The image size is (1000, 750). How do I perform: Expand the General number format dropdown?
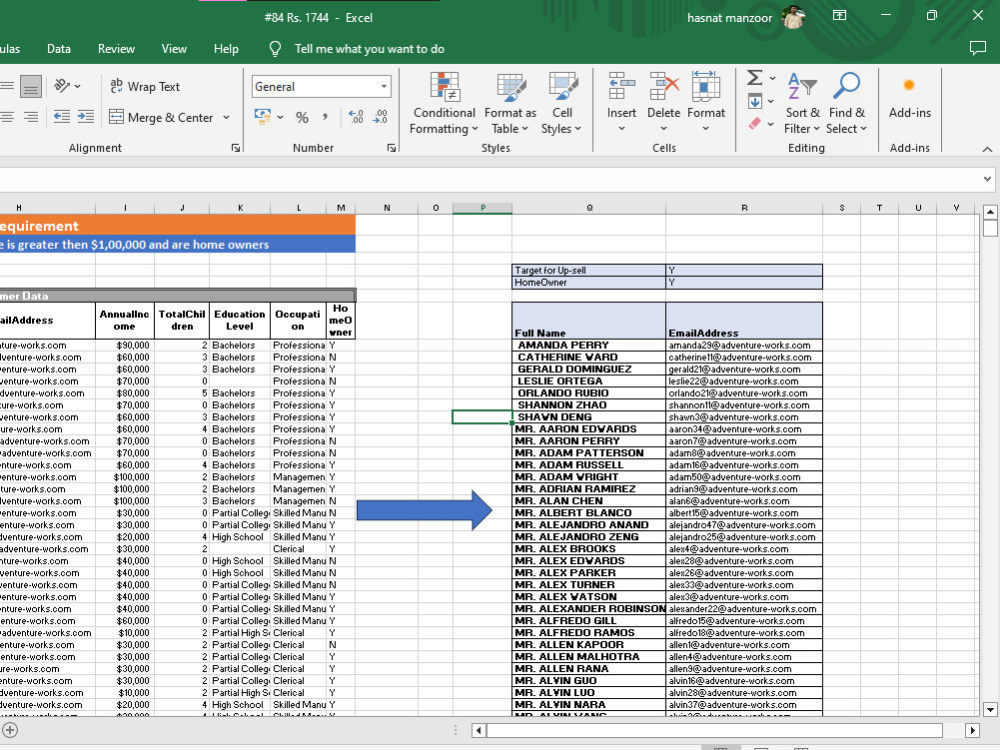click(x=384, y=87)
